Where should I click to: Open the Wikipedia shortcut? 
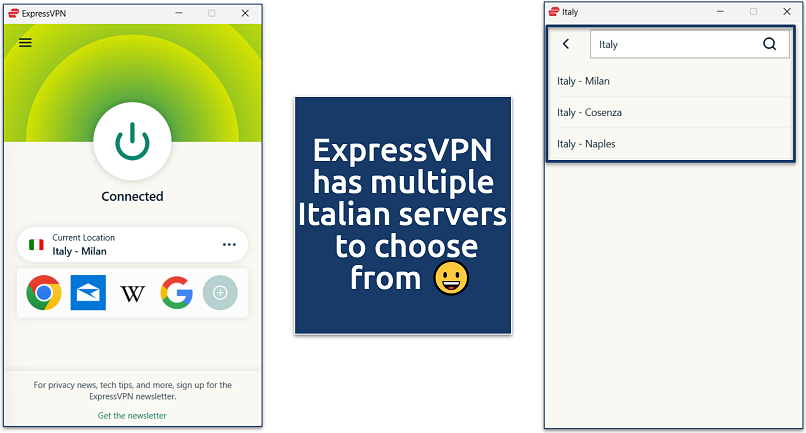point(132,294)
